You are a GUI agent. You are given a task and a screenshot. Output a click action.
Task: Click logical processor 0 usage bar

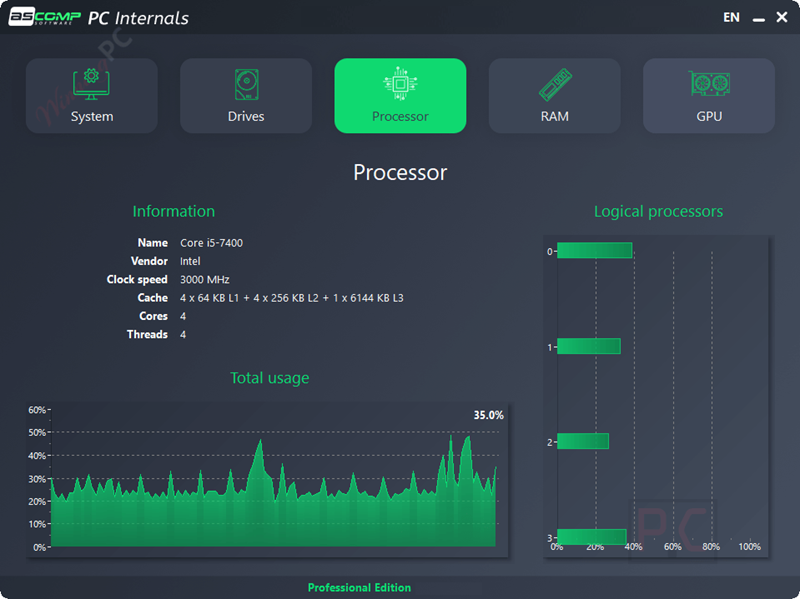tap(594, 251)
